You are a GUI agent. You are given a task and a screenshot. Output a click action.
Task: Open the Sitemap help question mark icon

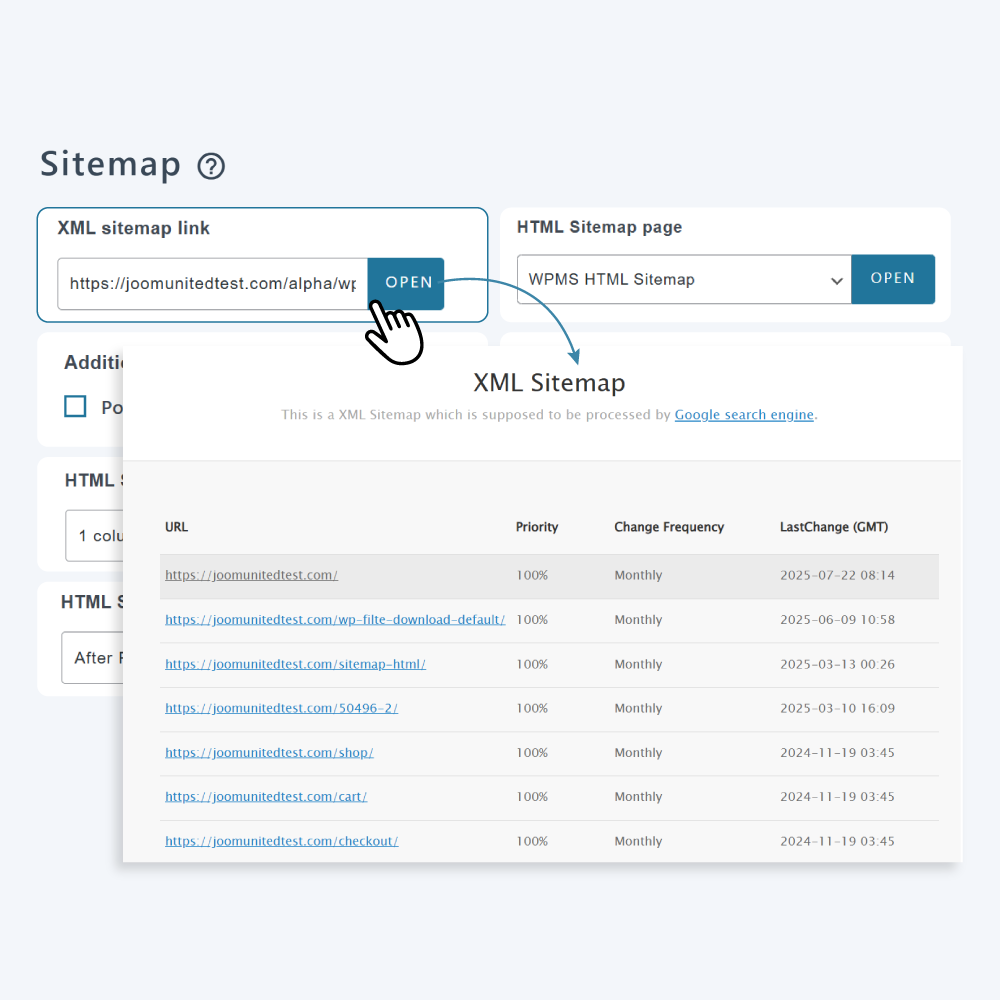pyautogui.click(x=211, y=166)
